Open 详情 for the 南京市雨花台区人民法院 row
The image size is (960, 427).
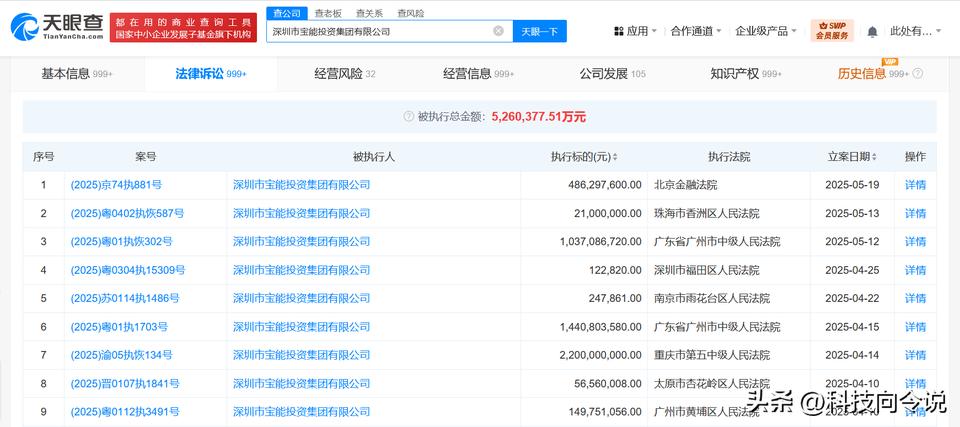[915, 298]
